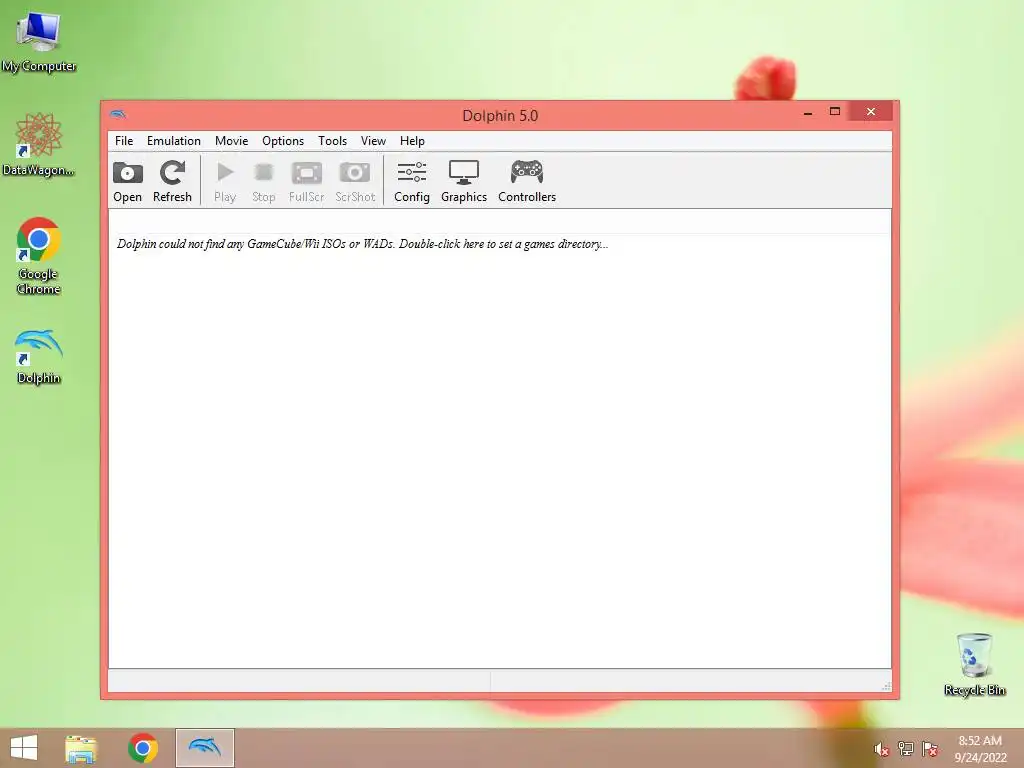Click the Action Center flag icon
This screenshot has height=768, width=1024.
pyautogui.click(x=930, y=749)
